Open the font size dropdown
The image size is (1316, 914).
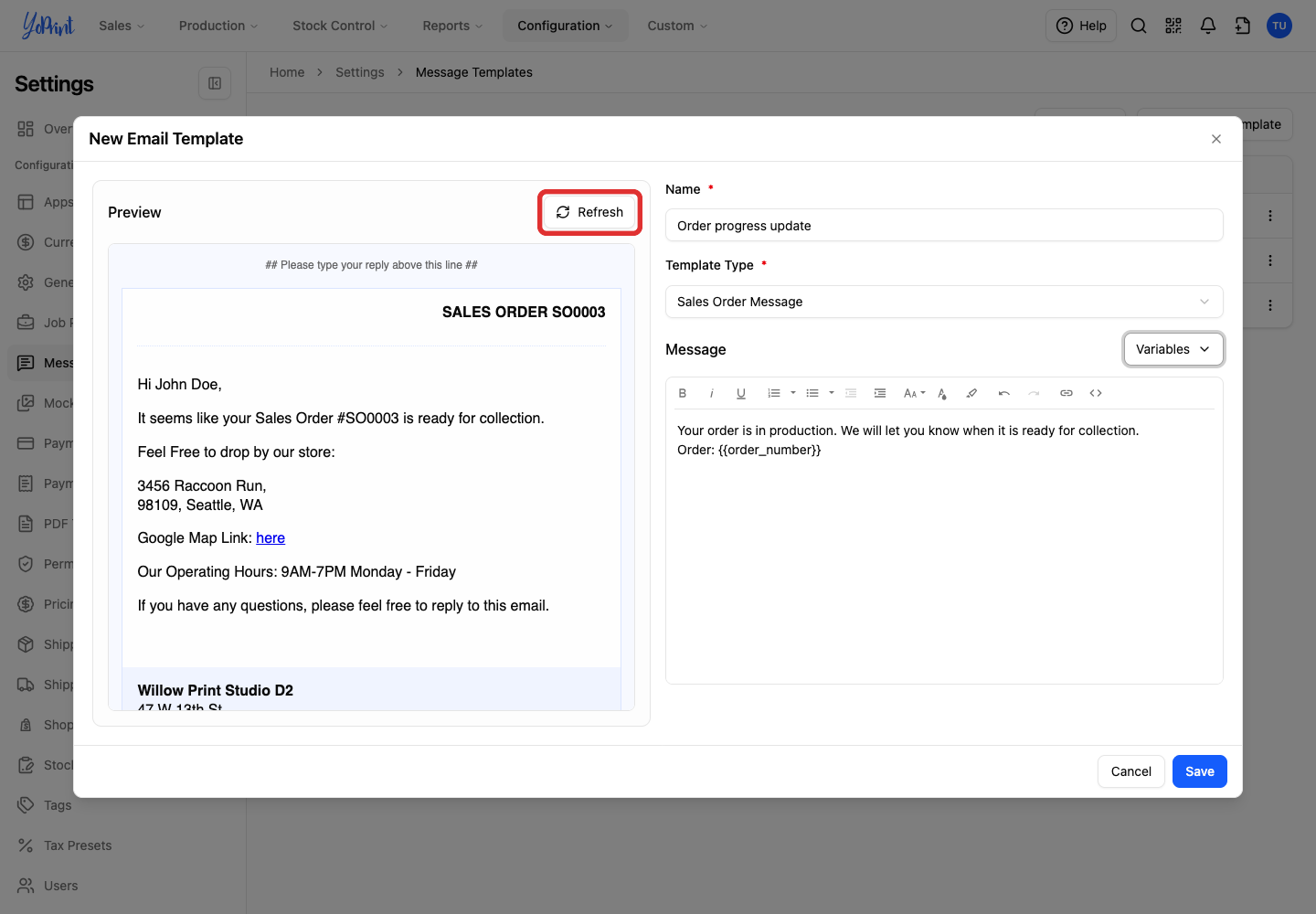(x=914, y=393)
